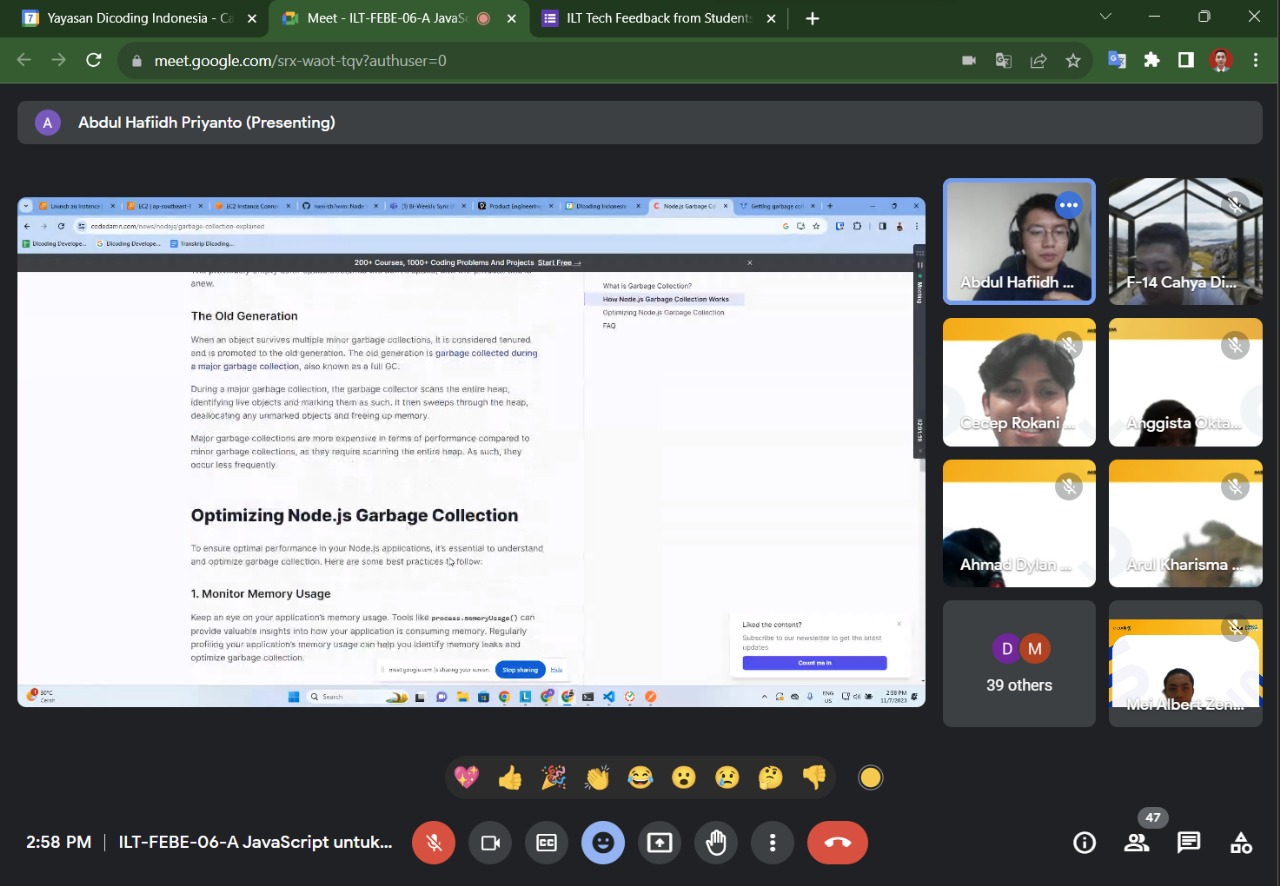This screenshot has width=1280, height=886.
Task: Click the Present now screen share icon
Action: click(659, 843)
